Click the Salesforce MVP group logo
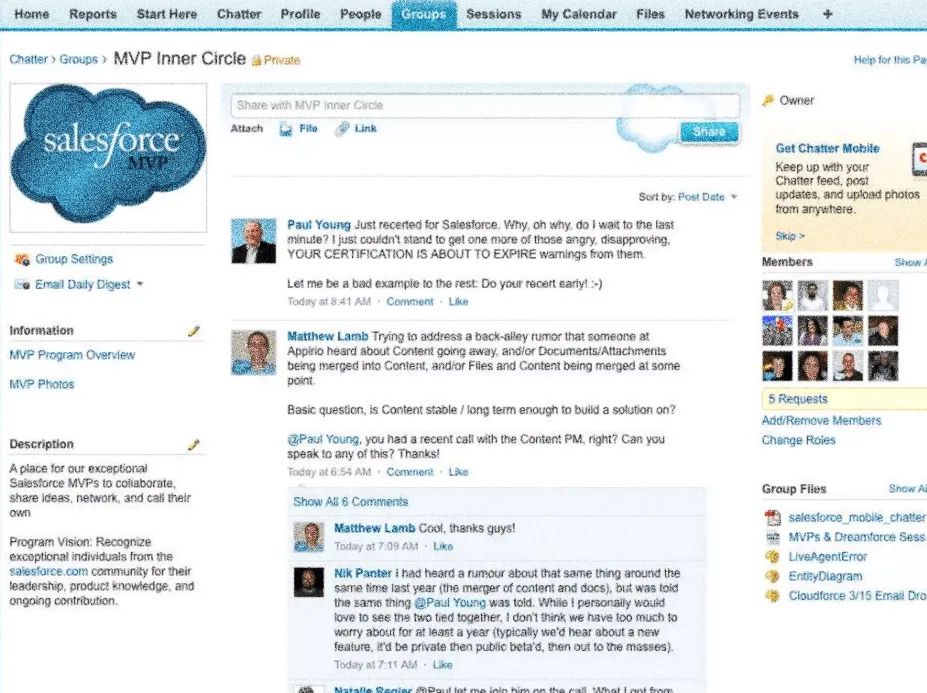Image resolution: width=927 pixels, height=693 pixels. 108,157
